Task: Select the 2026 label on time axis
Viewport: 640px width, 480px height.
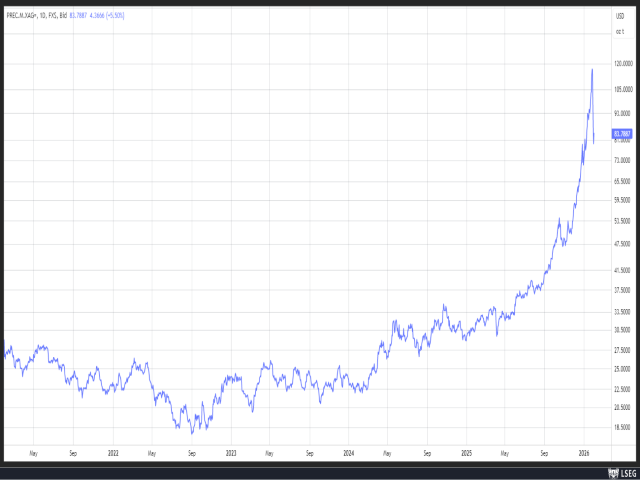Action: click(584, 452)
